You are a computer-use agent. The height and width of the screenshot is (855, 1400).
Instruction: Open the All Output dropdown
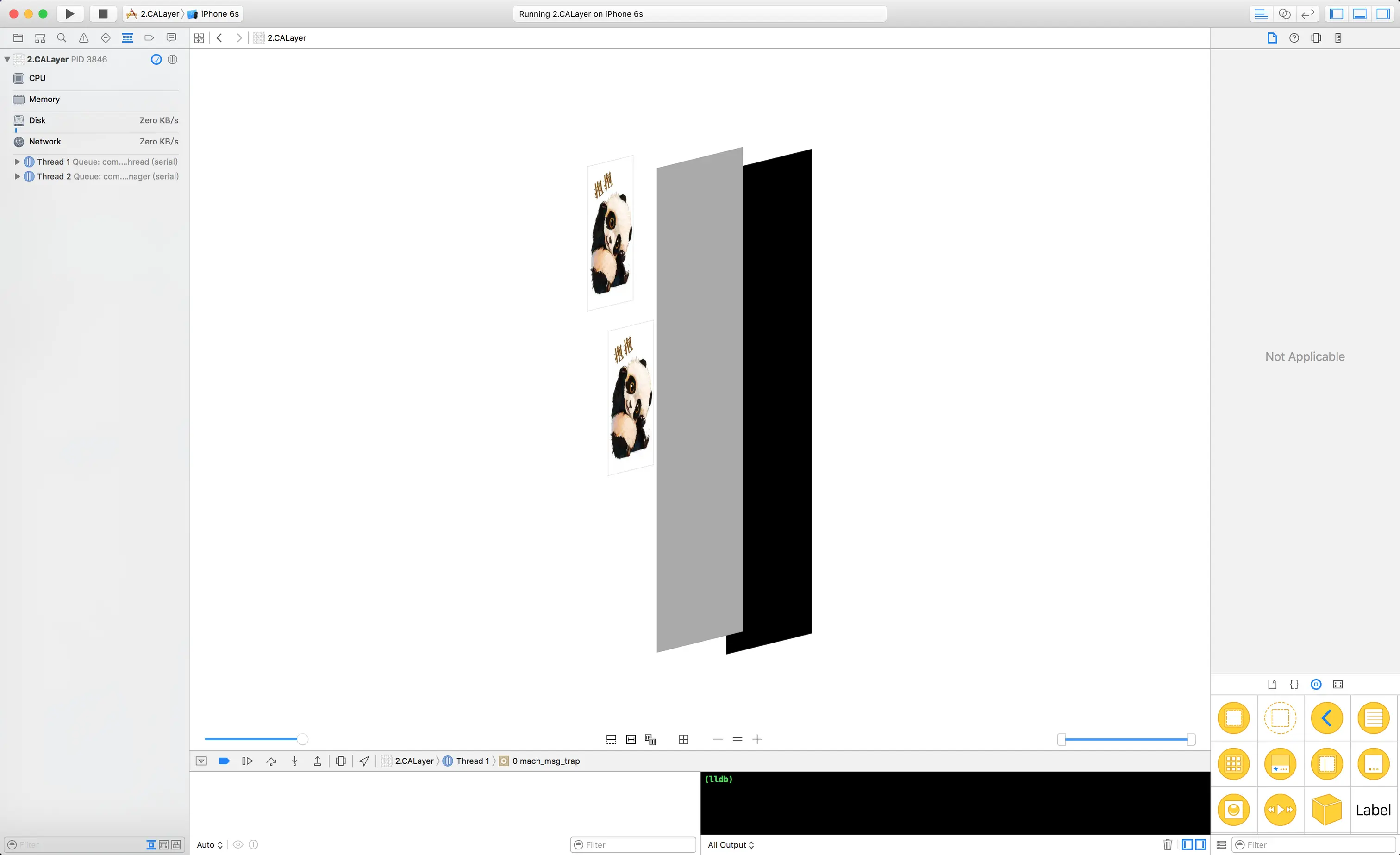[731, 845]
